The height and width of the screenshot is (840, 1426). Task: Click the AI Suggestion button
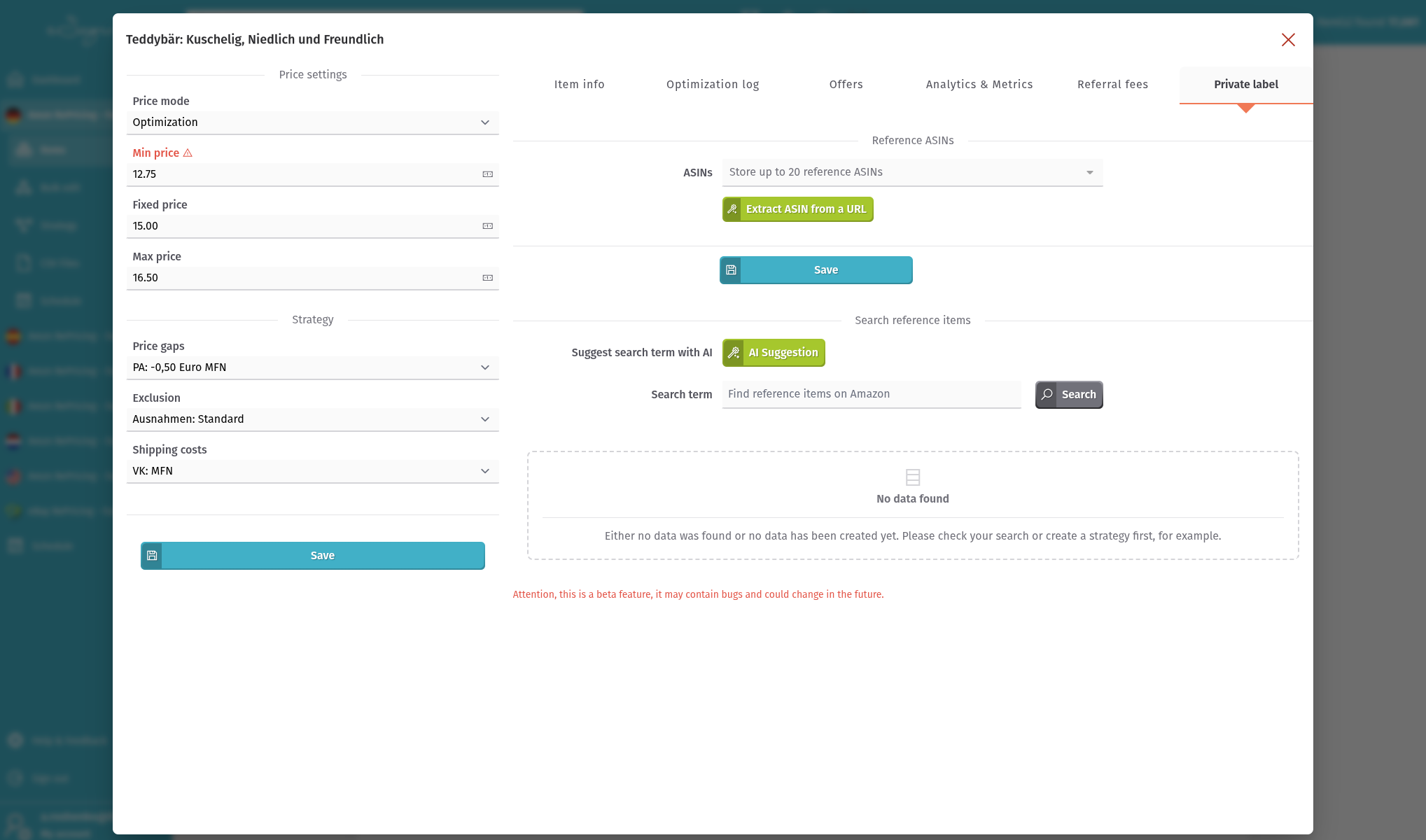pyautogui.click(x=782, y=353)
